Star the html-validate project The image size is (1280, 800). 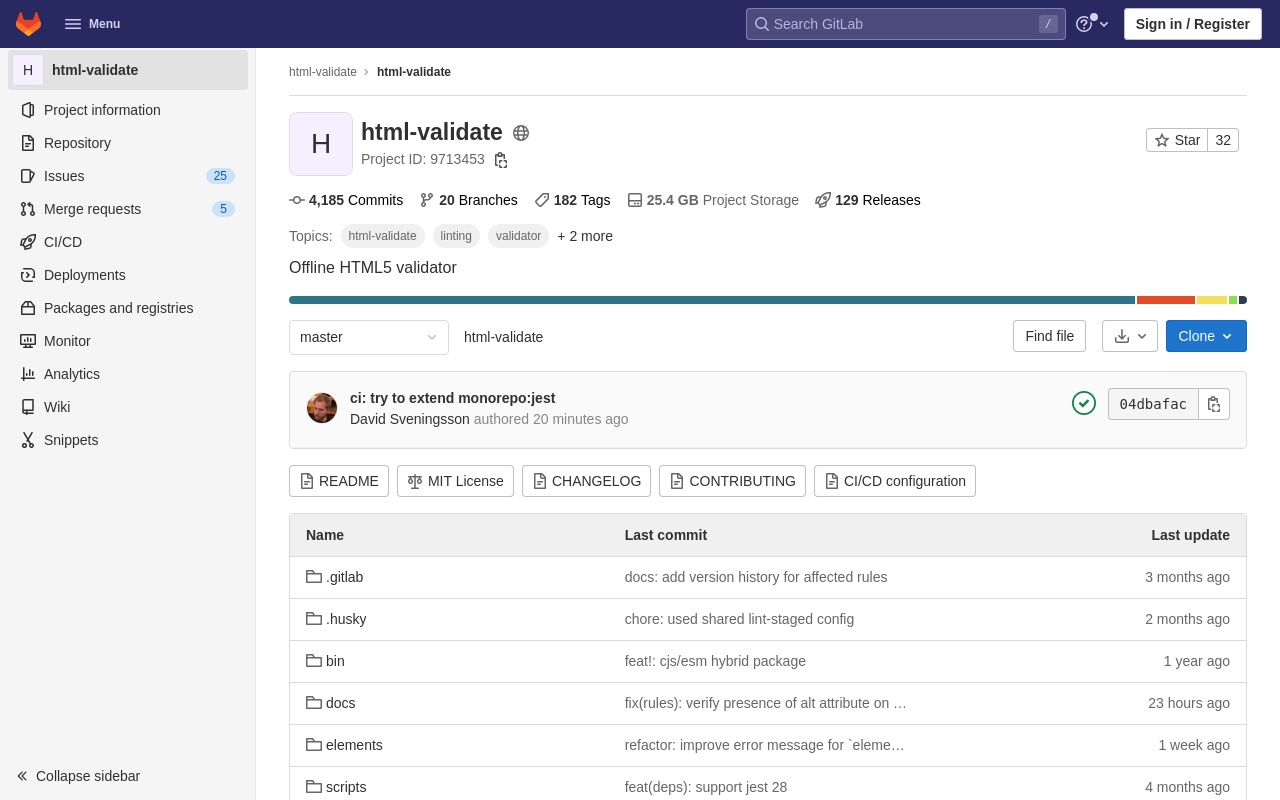[x=1177, y=140]
